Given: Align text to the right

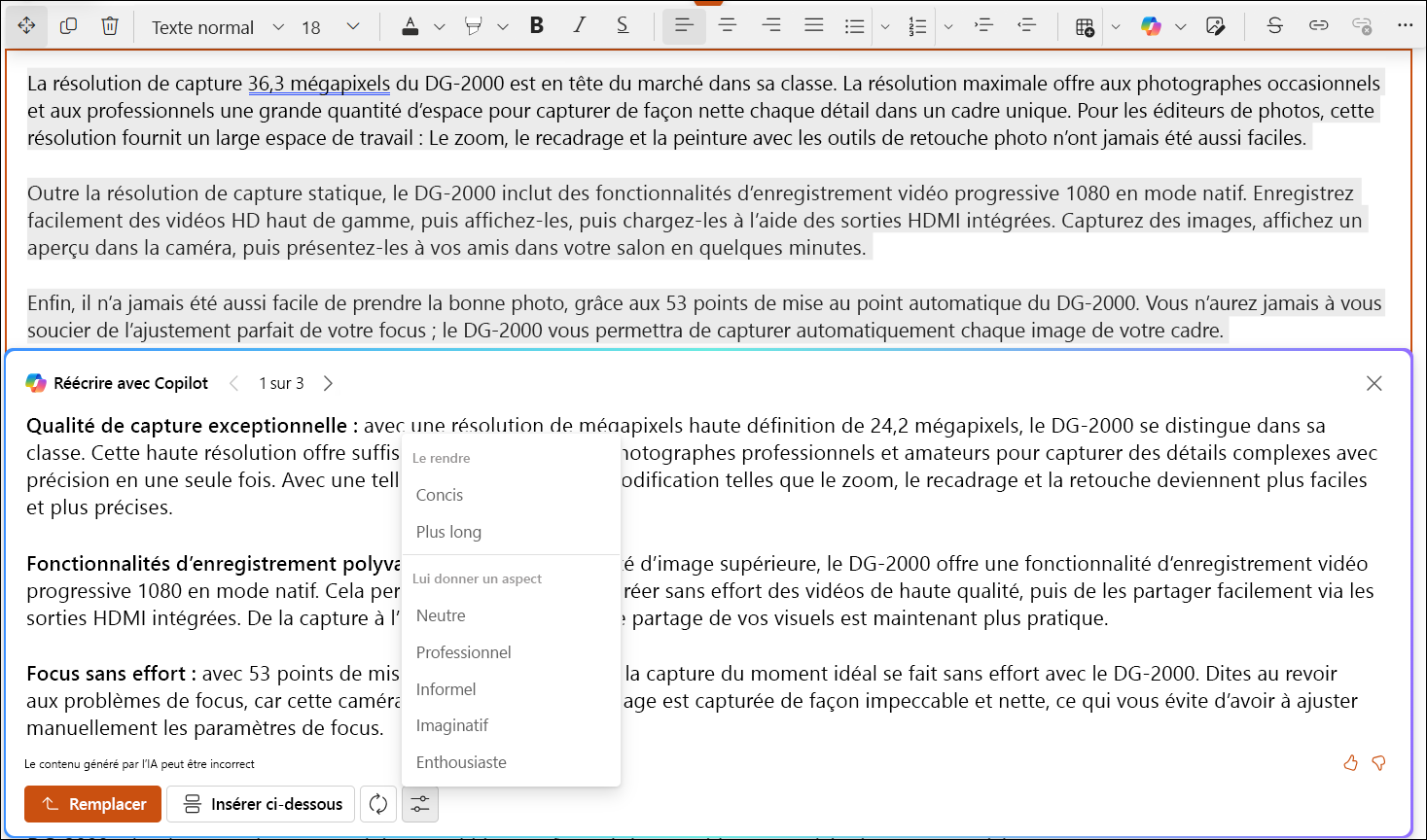Looking at the screenshot, I should (x=771, y=26).
